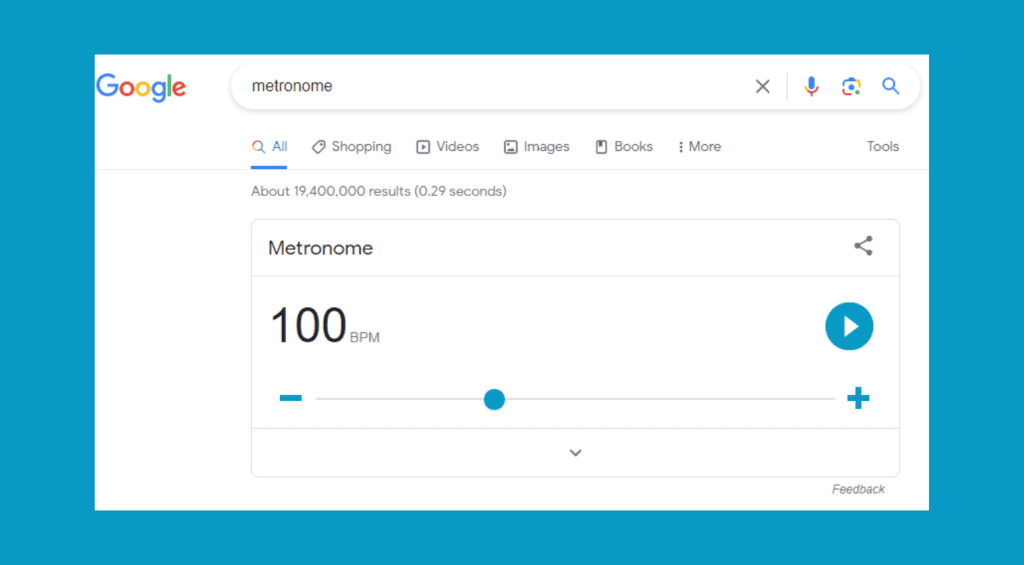Switch to the Books results tab
The height and width of the screenshot is (565, 1024).
click(x=624, y=147)
